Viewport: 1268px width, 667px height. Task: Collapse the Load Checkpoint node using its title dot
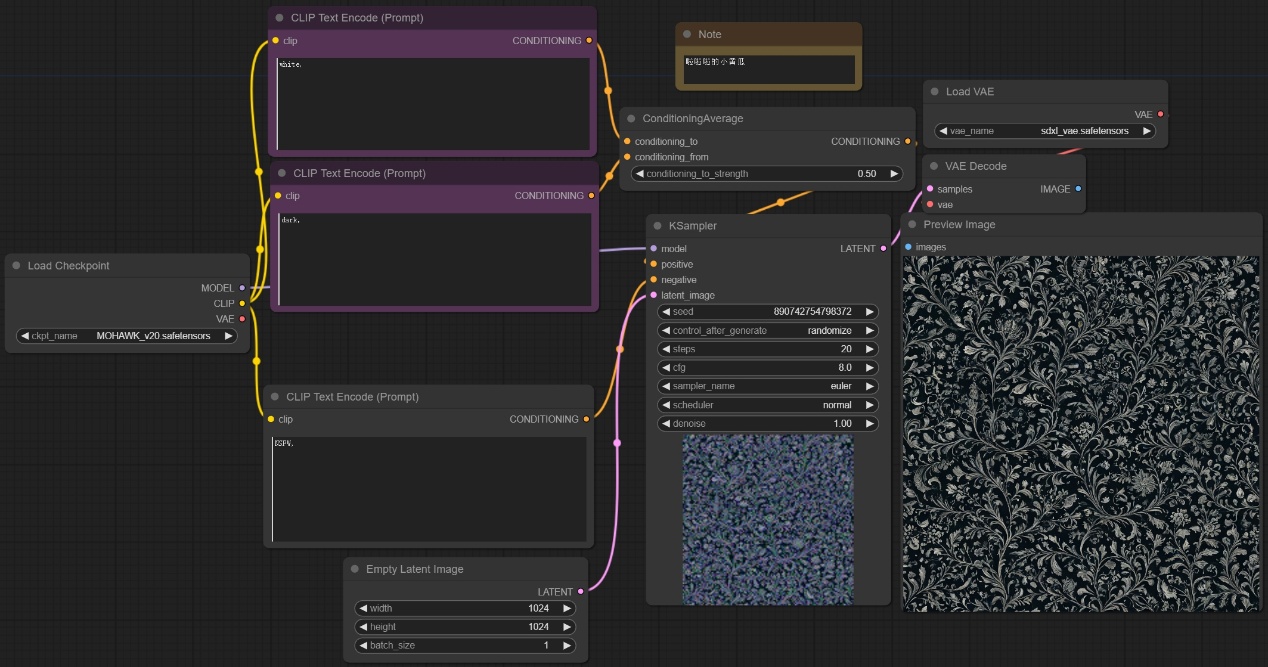tap(16, 266)
